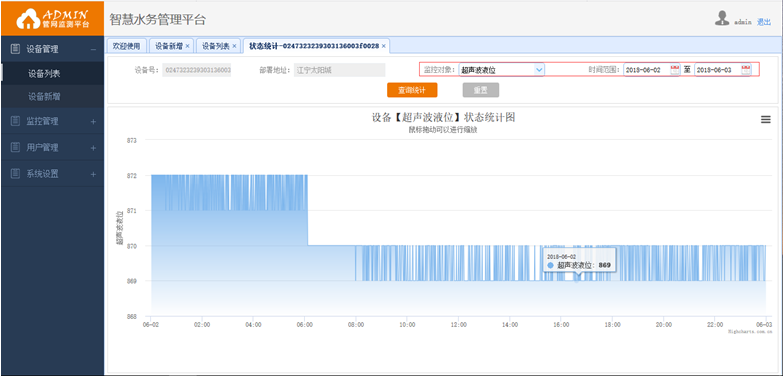
Task: Click the x-axis label 12:00
Action: (458, 325)
